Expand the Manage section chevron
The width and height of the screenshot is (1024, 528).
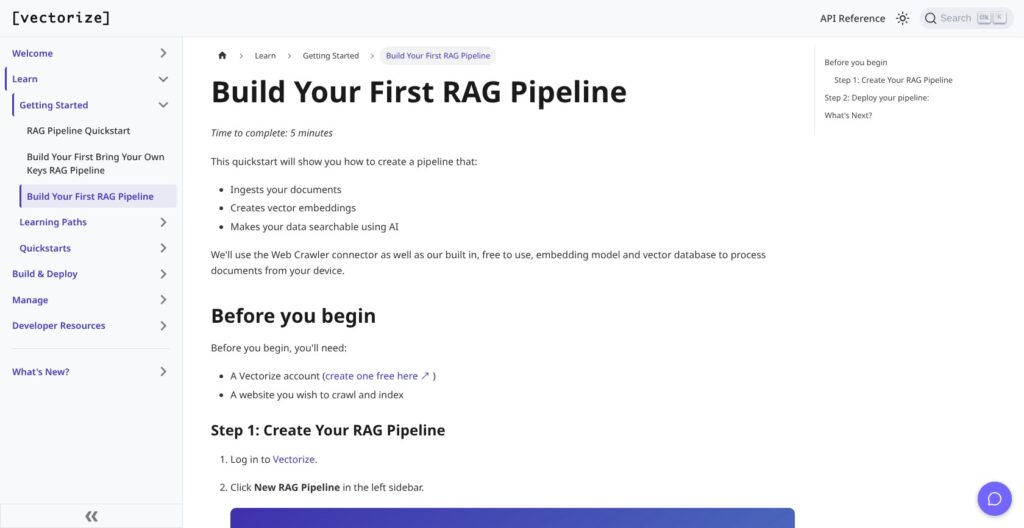tap(163, 300)
